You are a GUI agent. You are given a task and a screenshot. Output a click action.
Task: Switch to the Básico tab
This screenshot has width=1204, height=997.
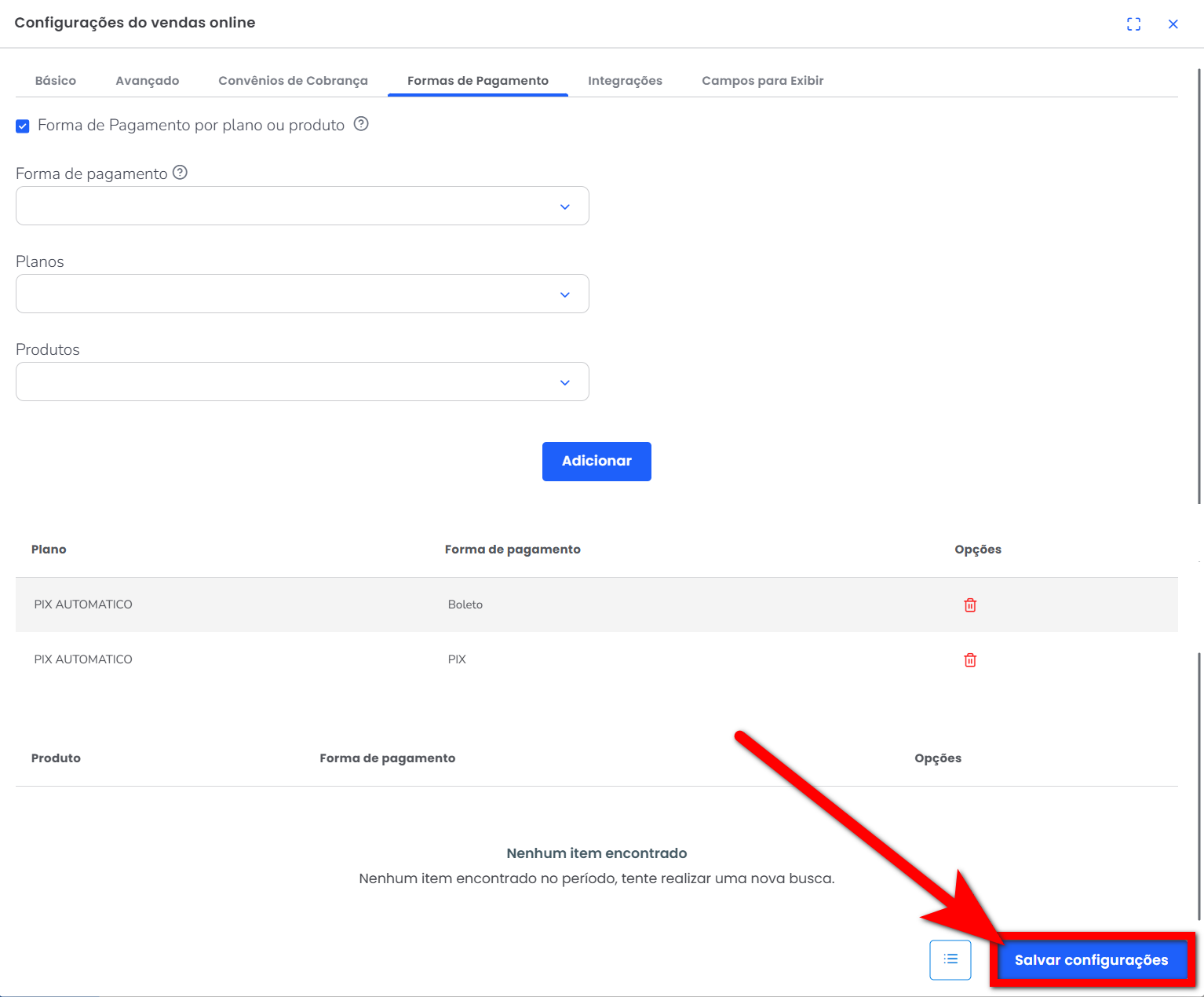coord(56,81)
